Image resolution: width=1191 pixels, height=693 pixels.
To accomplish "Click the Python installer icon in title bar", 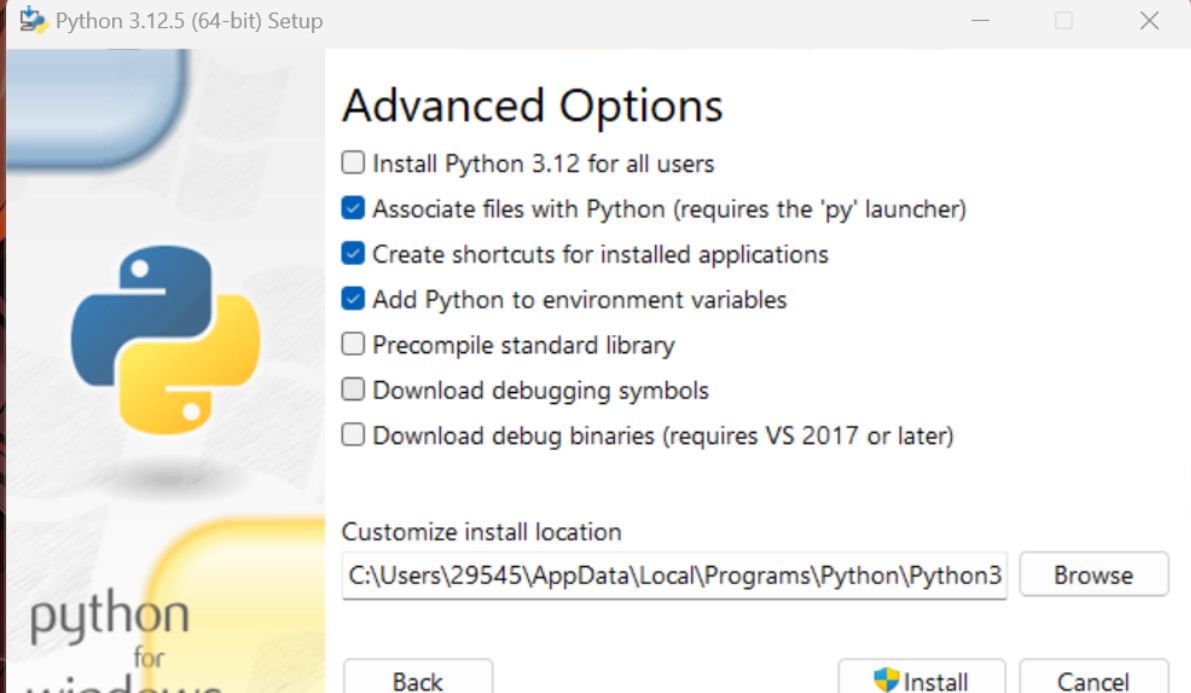I will pyautogui.click(x=33, y=20).
